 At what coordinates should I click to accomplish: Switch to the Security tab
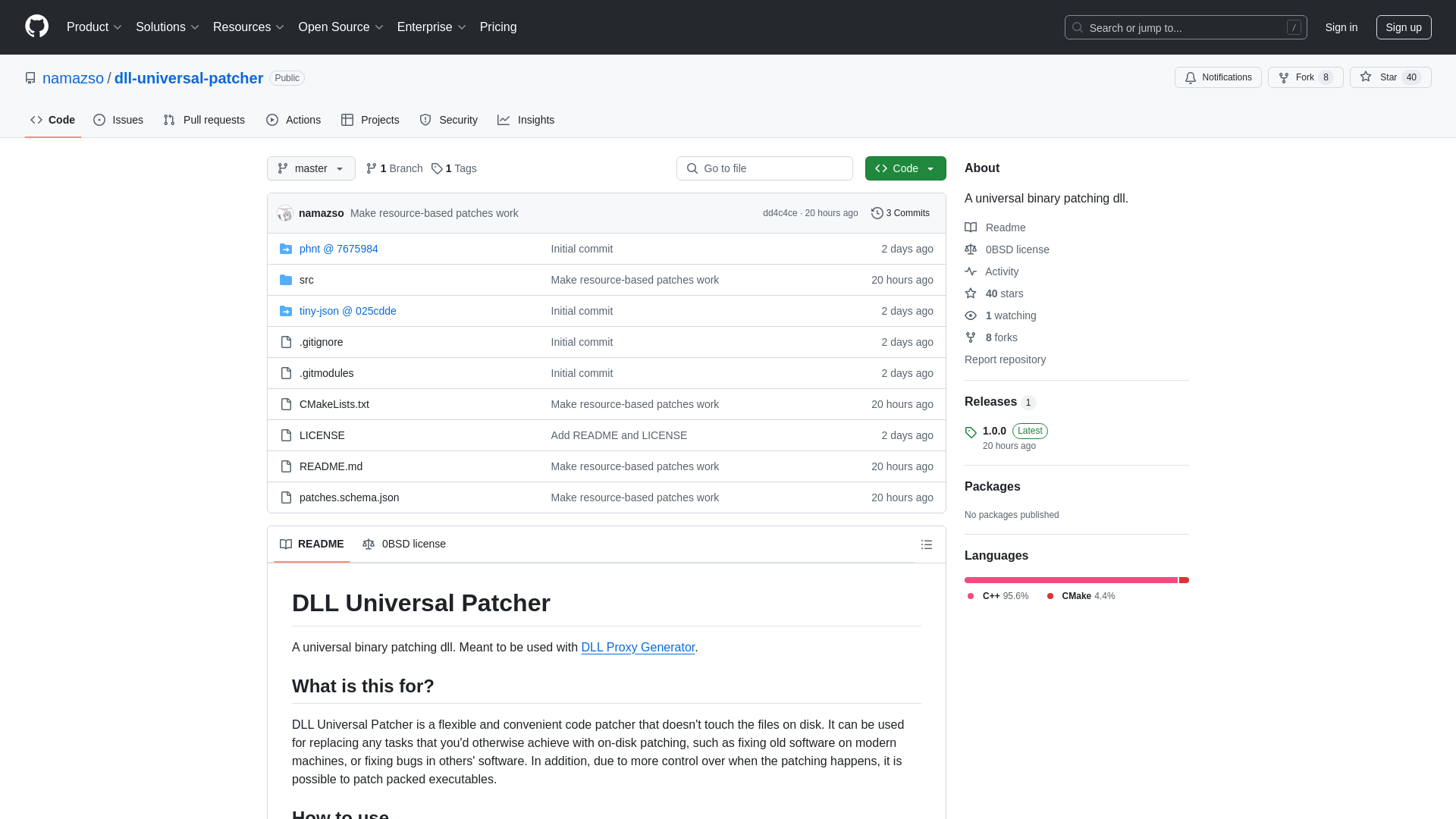point(448,120)
